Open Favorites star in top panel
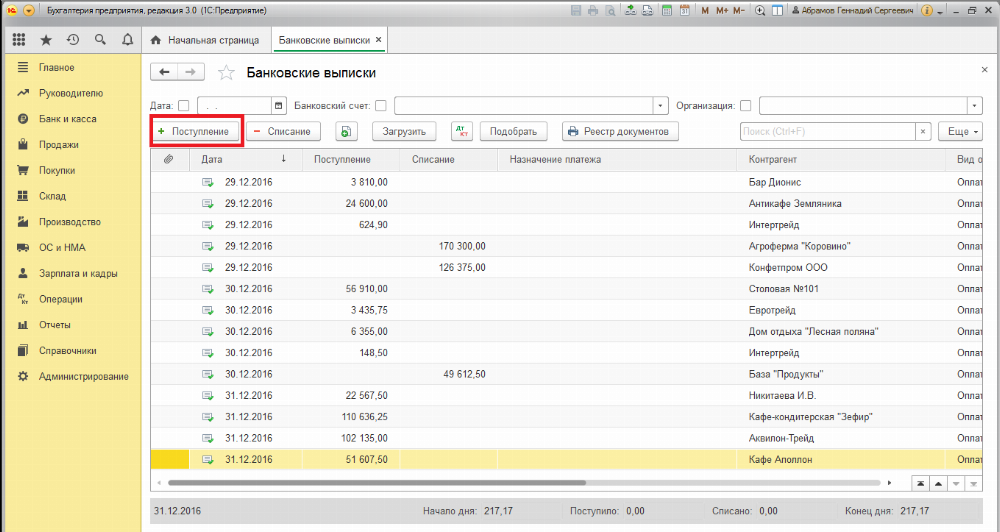This screenshot has height=532, width=1000. tap(46, 40)
